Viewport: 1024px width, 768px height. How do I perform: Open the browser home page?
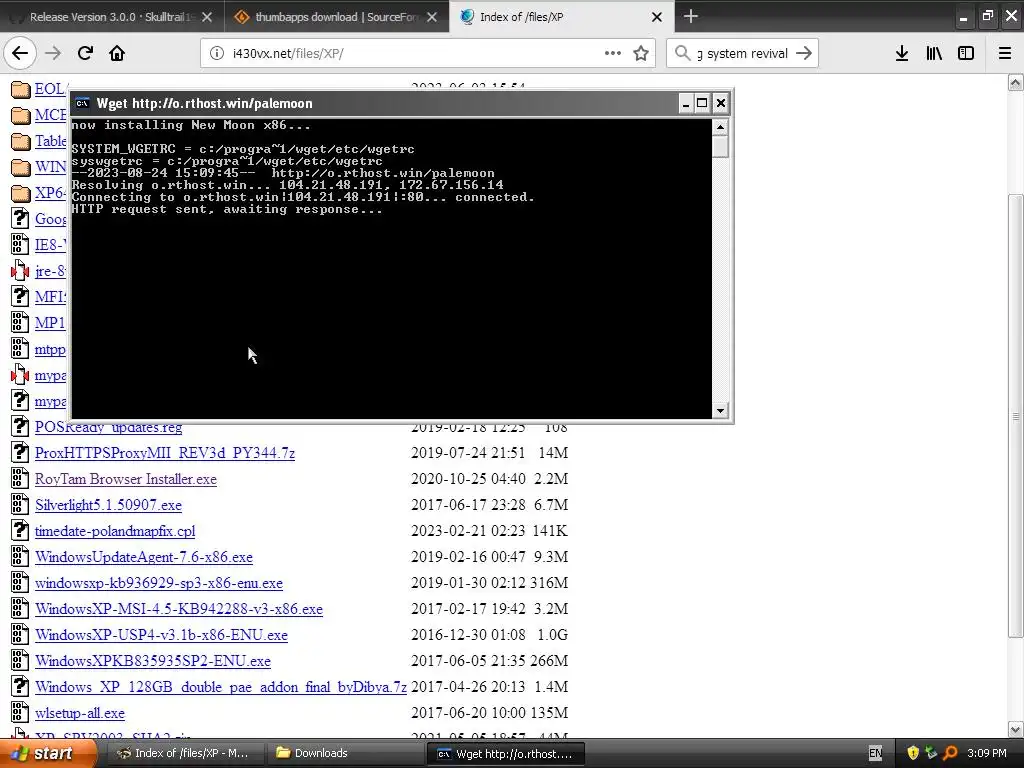(x=117, y=54)
